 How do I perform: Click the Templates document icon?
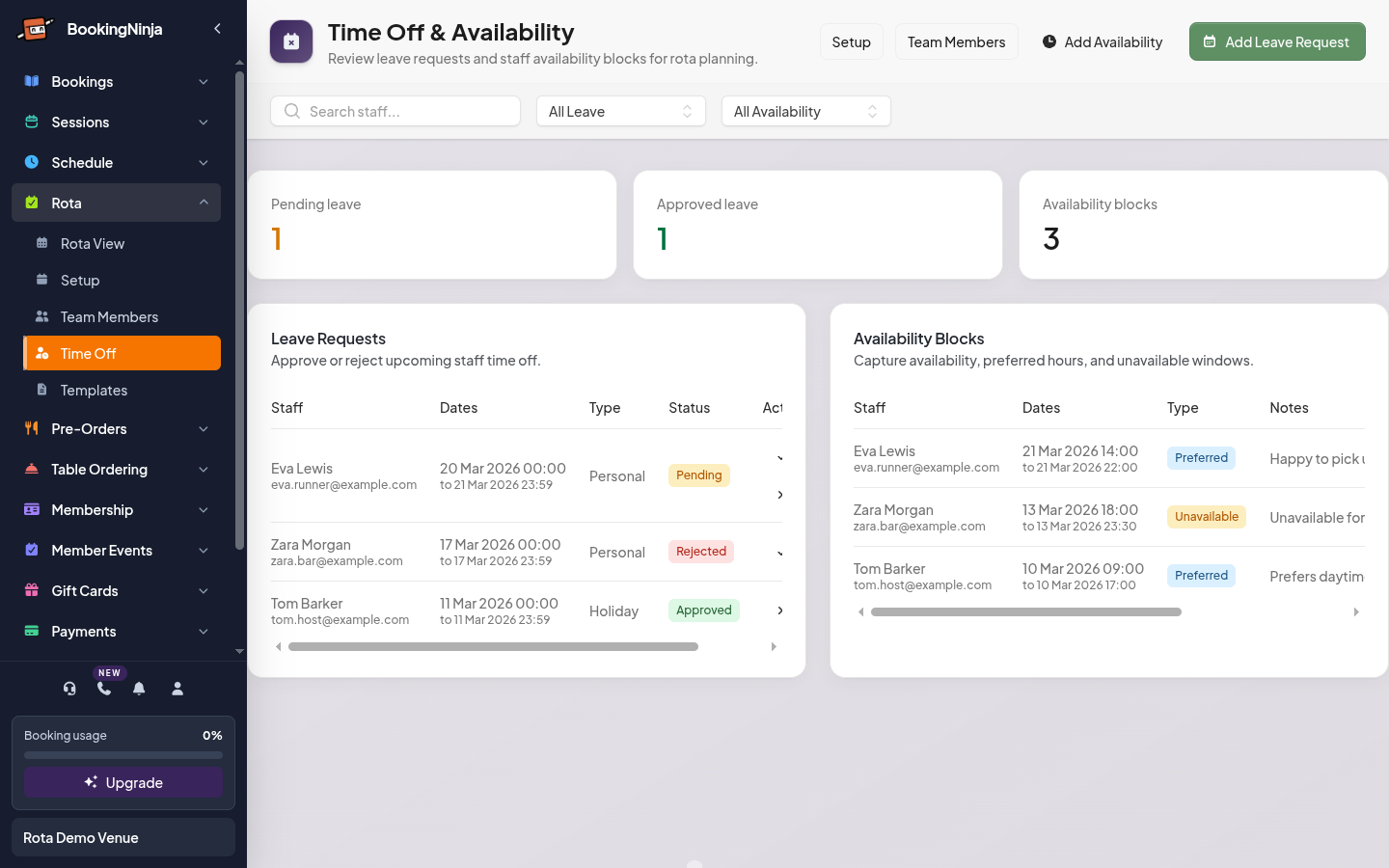[41, 390]
